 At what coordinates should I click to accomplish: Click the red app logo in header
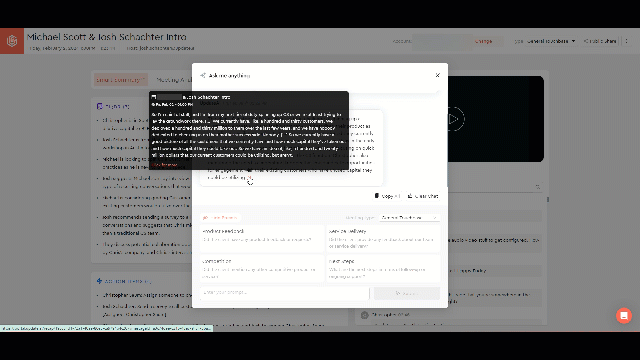12,41
